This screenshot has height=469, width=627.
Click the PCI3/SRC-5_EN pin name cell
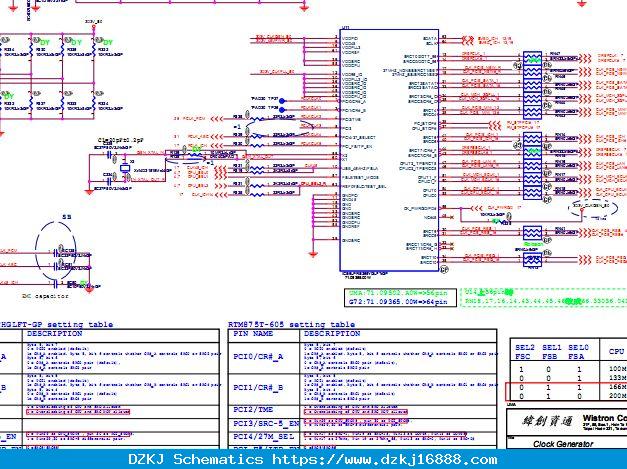(x=266, y=423)
